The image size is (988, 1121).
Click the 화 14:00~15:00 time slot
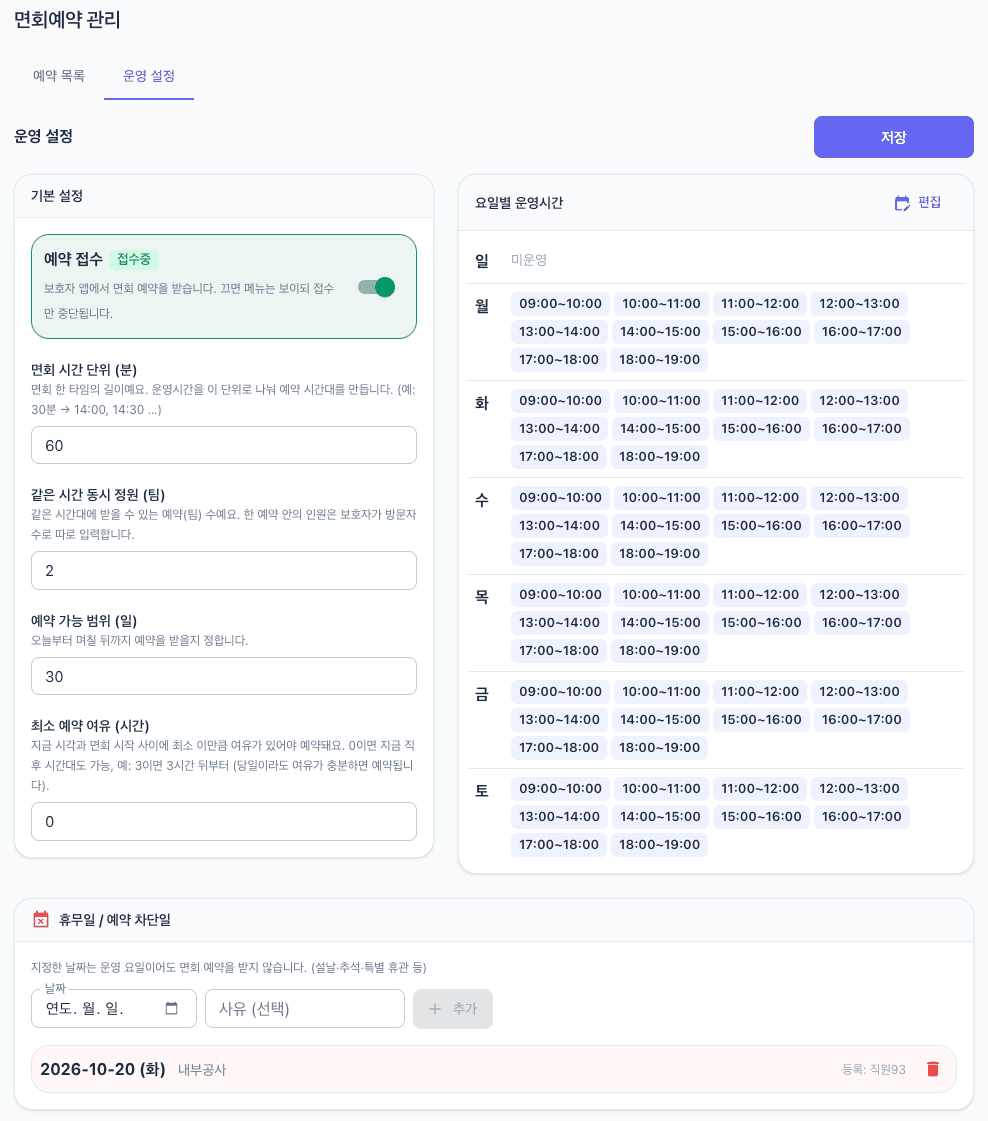(x=660, y=428)
